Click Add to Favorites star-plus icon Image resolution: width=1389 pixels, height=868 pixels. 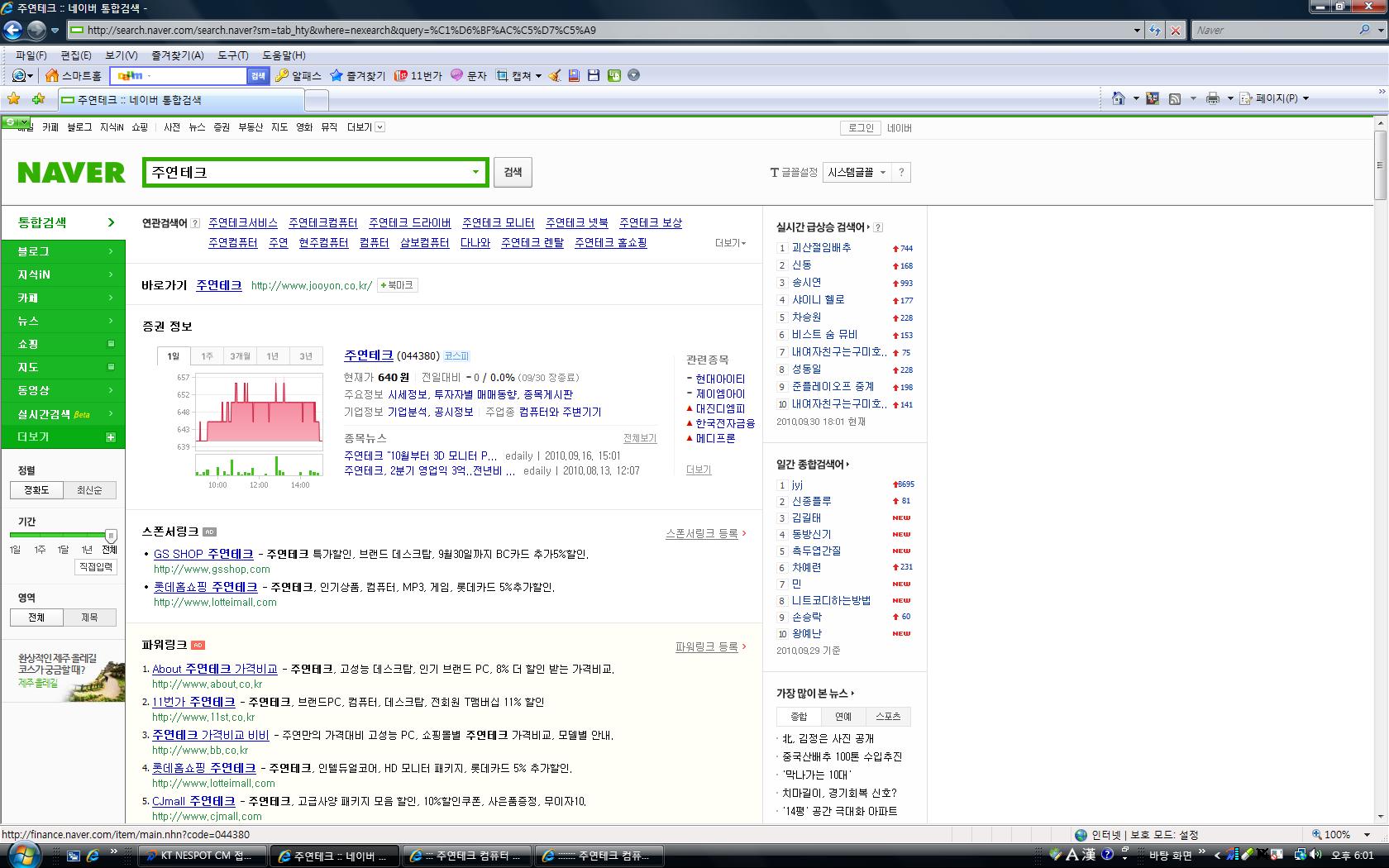(x=38, y=99)
